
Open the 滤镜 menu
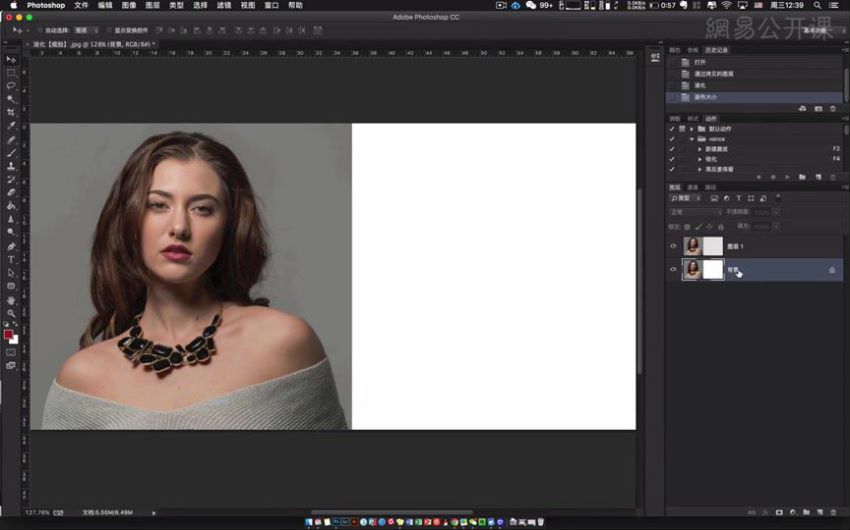pos(224,5)
